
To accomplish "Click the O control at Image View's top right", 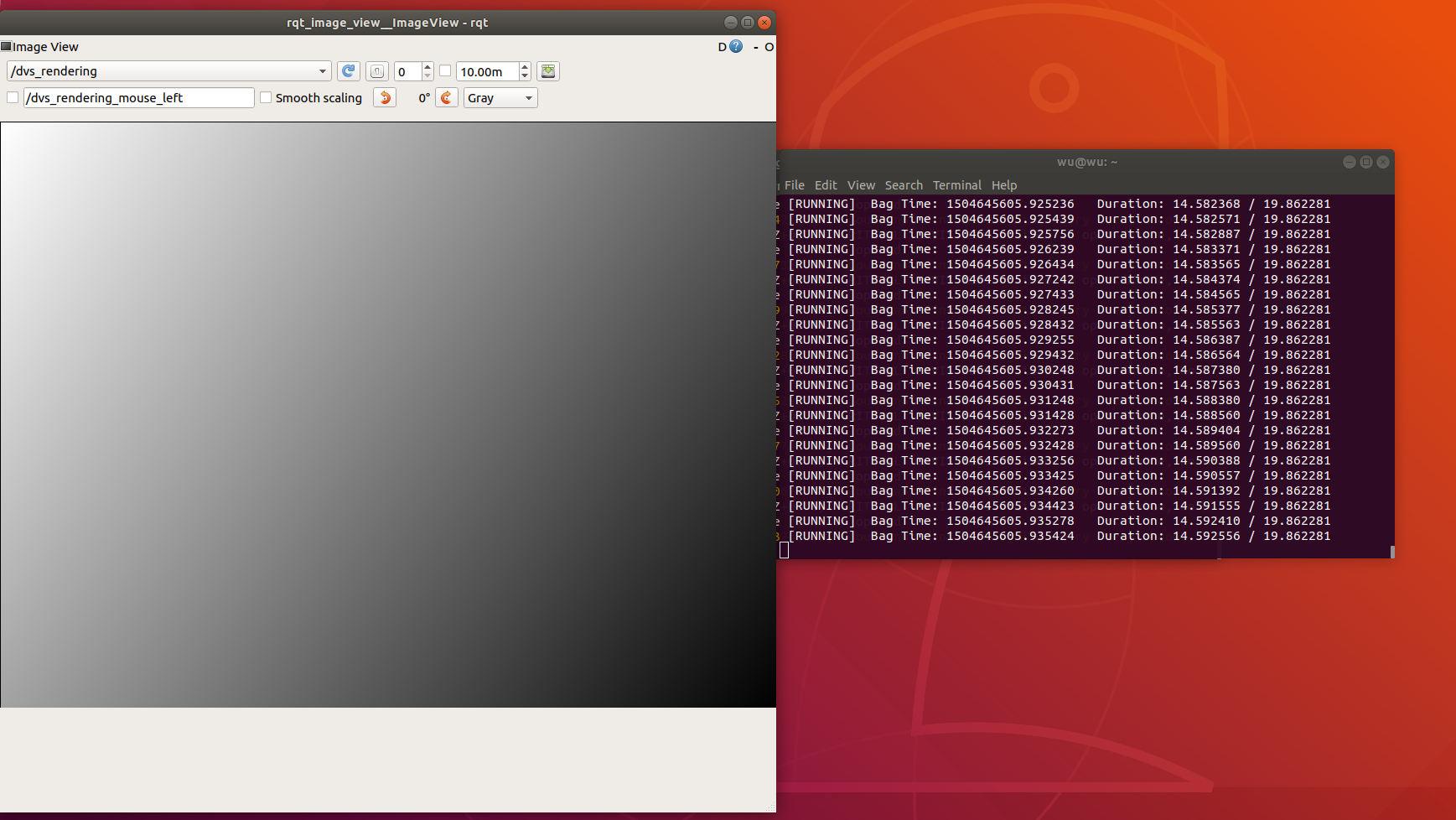I will [769, 47].
